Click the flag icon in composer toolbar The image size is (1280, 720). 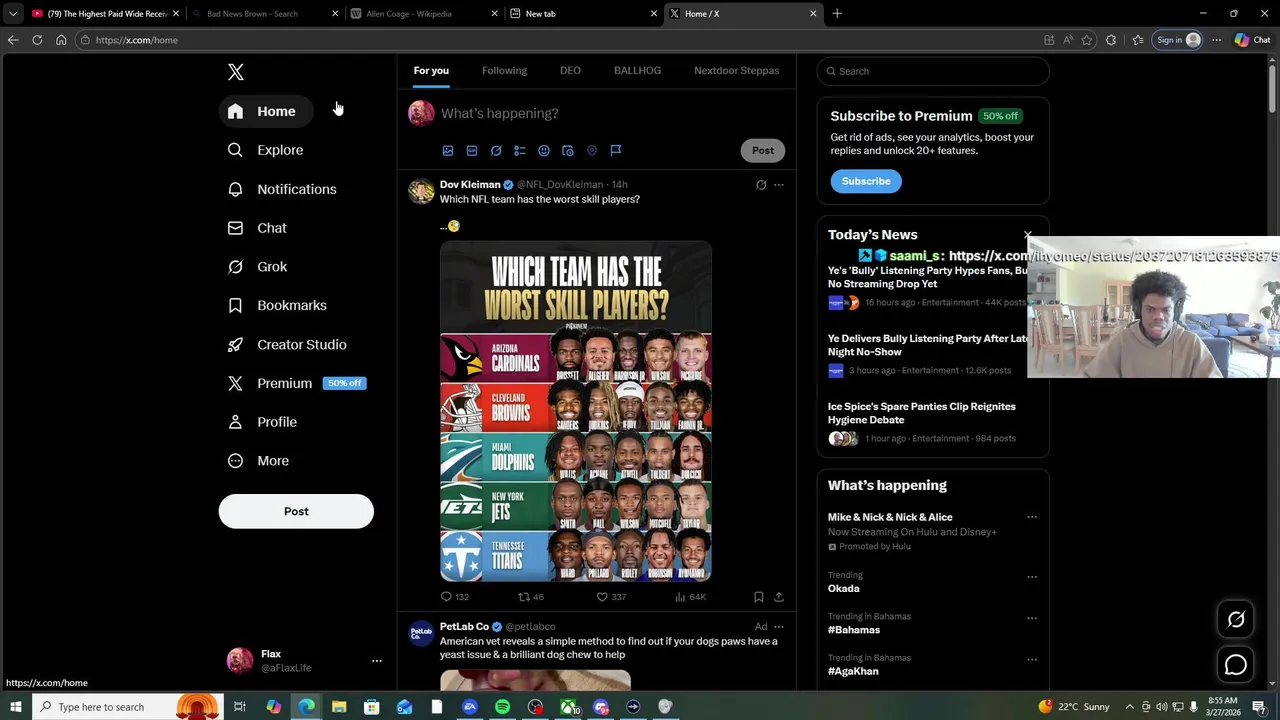tap(616, 151)
